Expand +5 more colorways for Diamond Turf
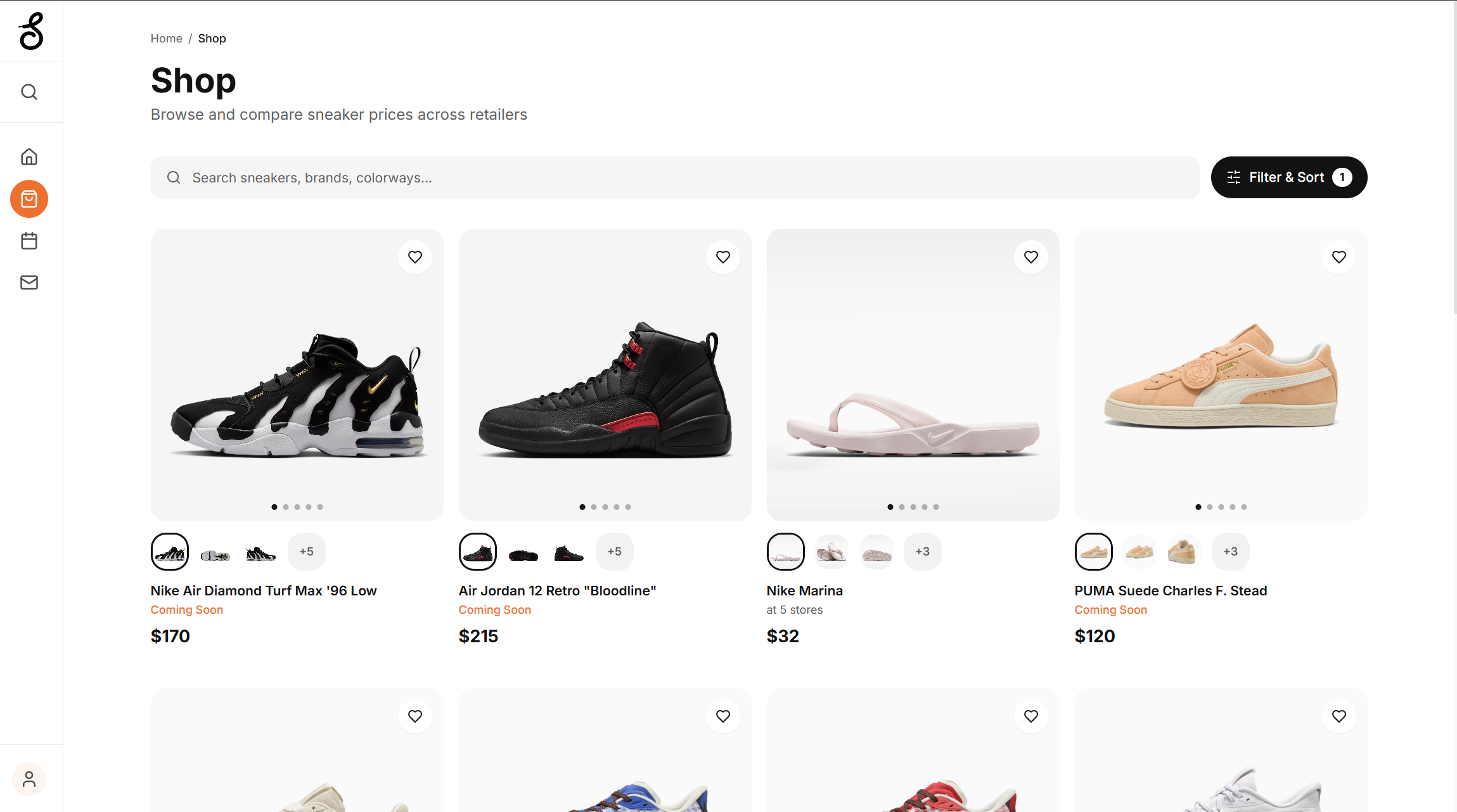 [x=307, y=552]
